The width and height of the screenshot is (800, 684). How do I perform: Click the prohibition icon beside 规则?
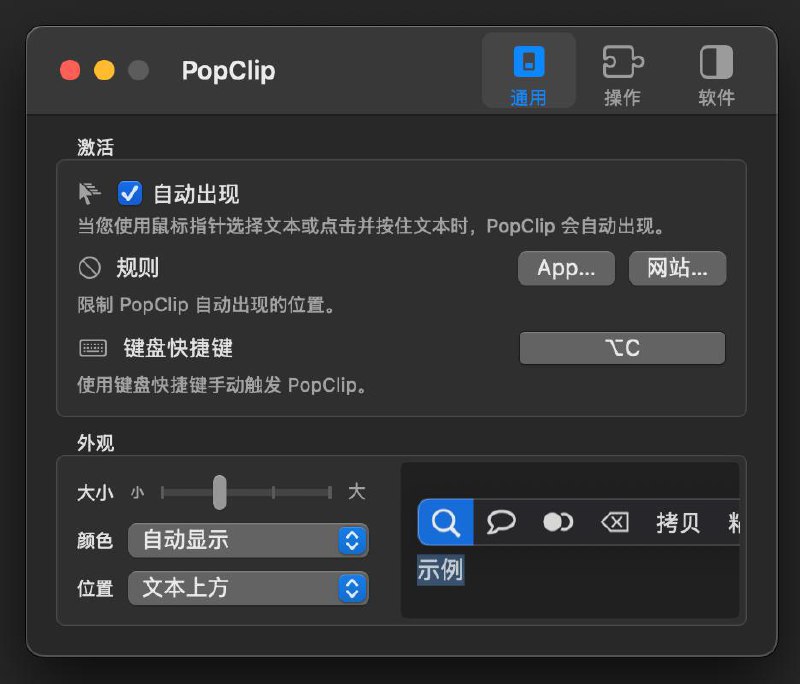(x=90, y=268)
